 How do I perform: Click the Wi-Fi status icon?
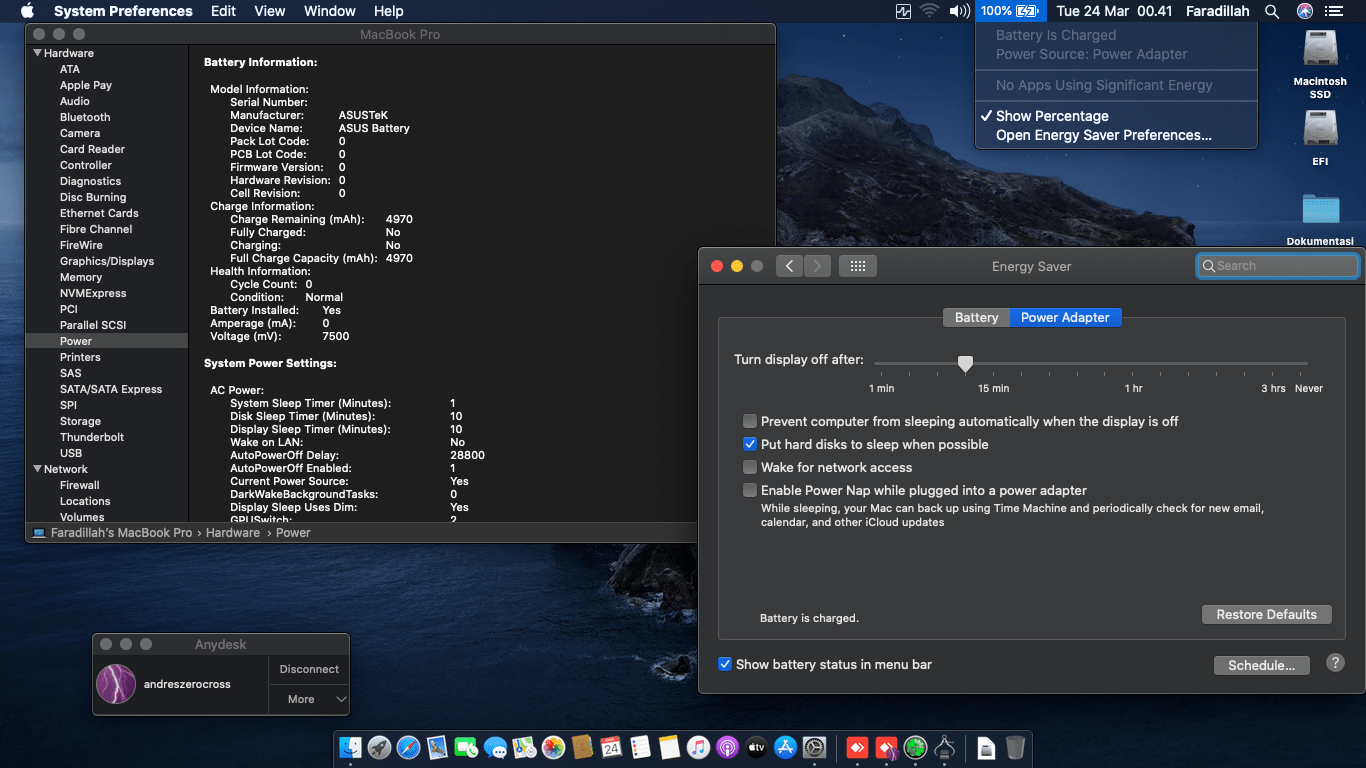tap(929, 11)
